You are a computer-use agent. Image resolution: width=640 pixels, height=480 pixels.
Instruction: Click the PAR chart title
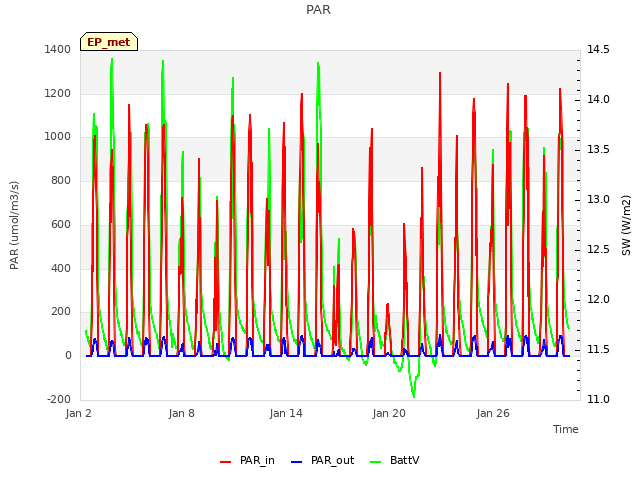coord(318,9)
